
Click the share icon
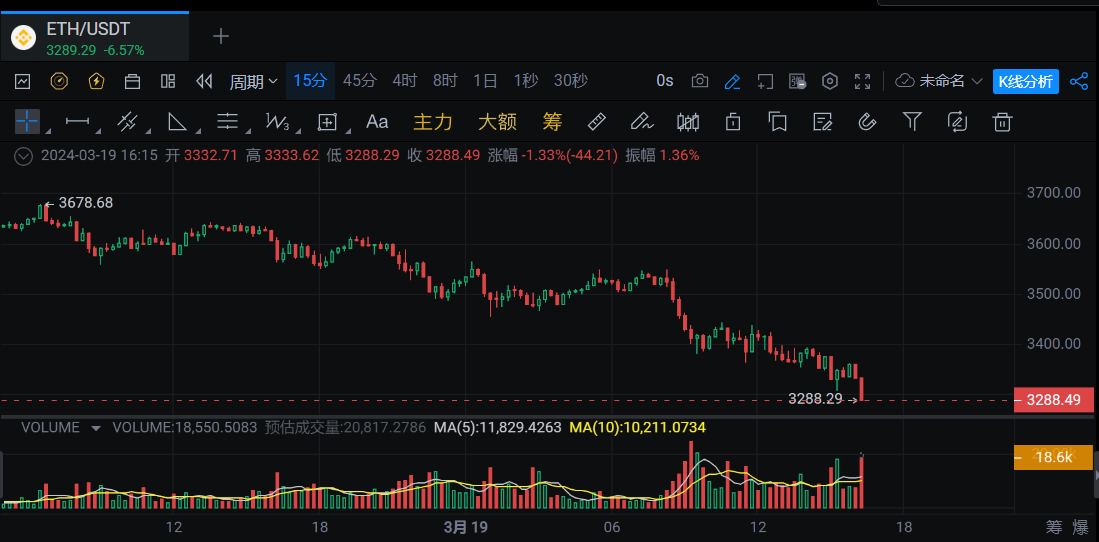coord(1079,81)
